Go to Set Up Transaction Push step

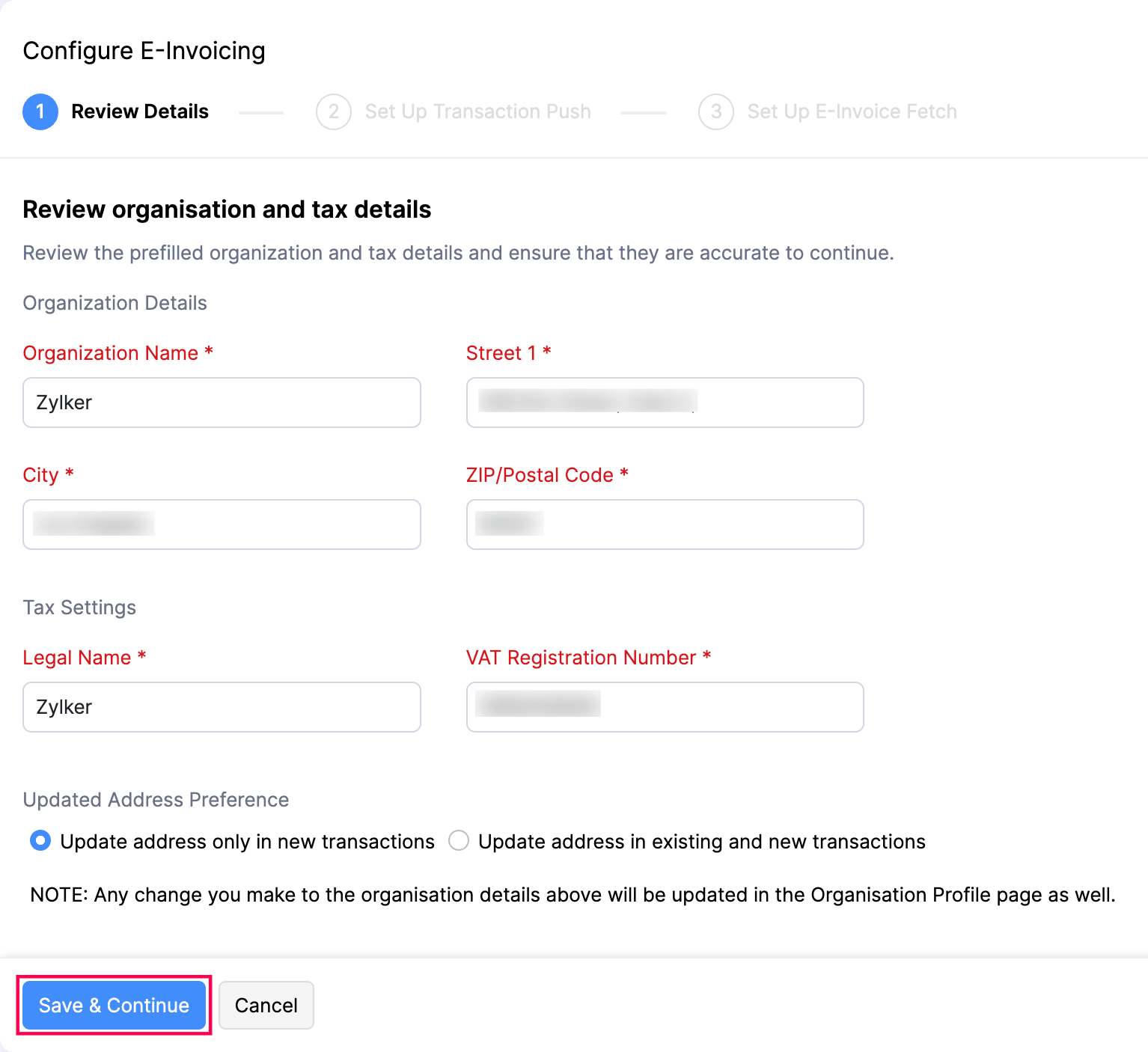pos(477,111)
